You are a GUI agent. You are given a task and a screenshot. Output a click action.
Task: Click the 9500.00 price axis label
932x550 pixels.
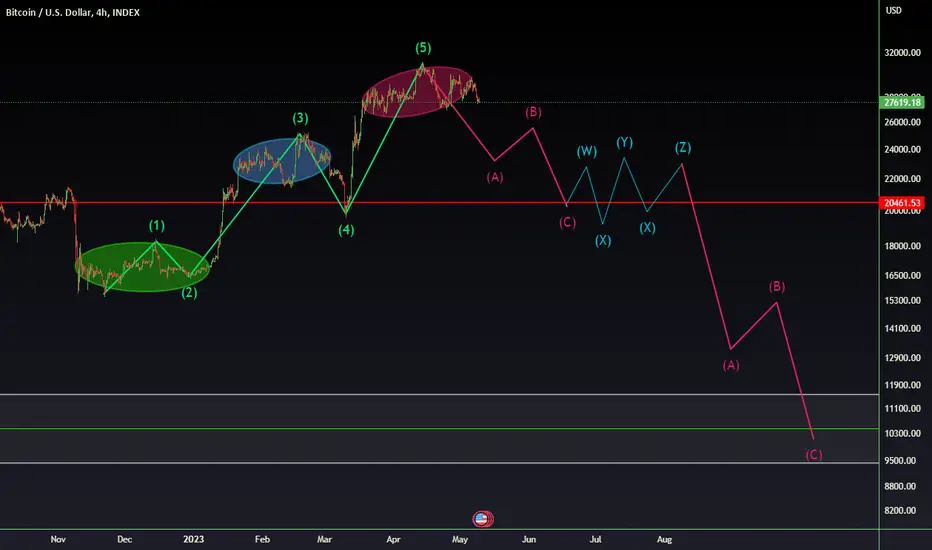(902, 461)
